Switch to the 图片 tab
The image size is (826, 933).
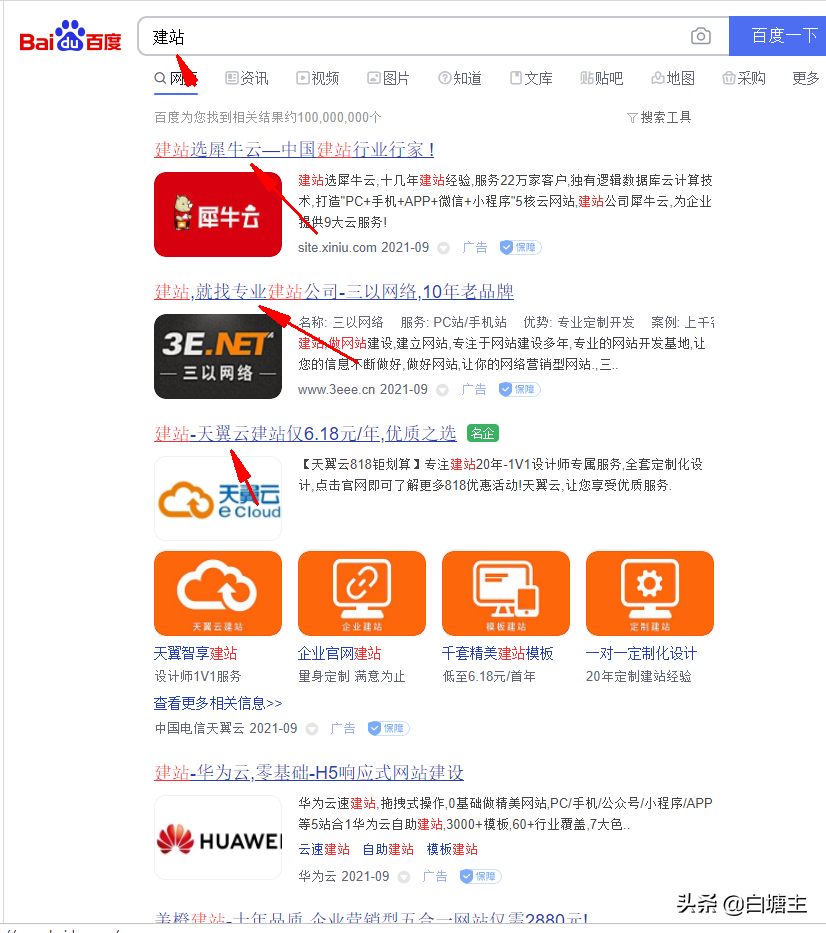(x=389, y=78)
